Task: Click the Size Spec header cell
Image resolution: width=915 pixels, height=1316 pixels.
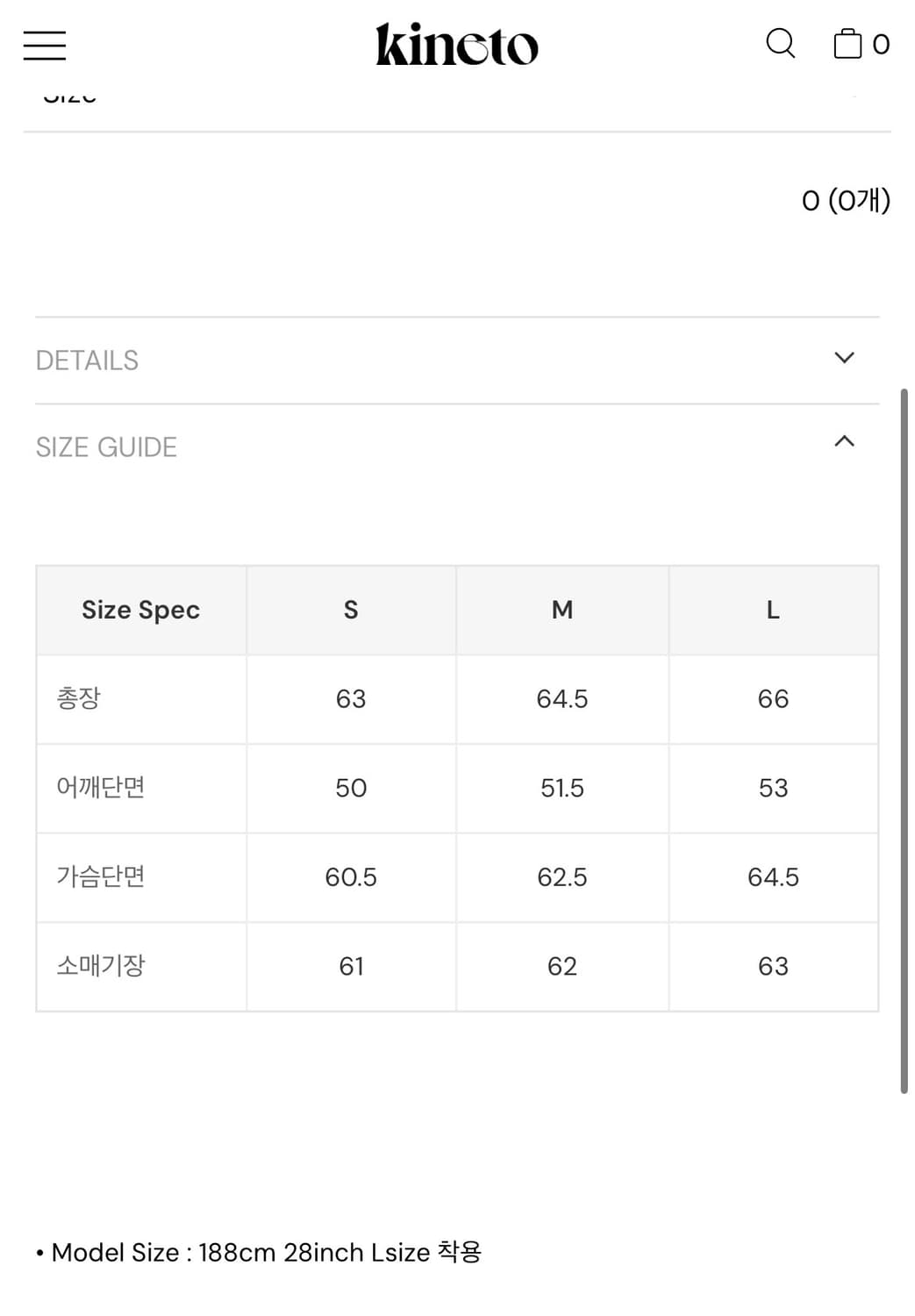Action: coord(140,611)
